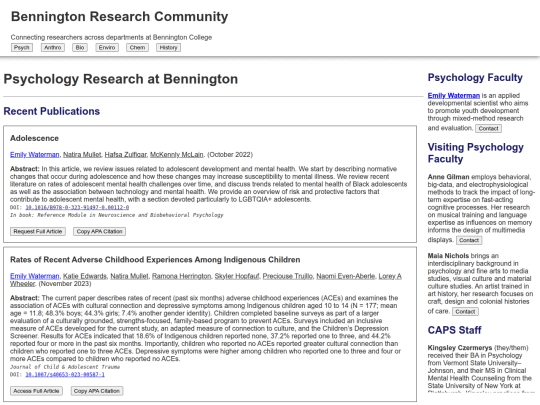This screenshot has height=405, width=540.
Task: Click the CAPS Staff heading
Action: (454, 330)
